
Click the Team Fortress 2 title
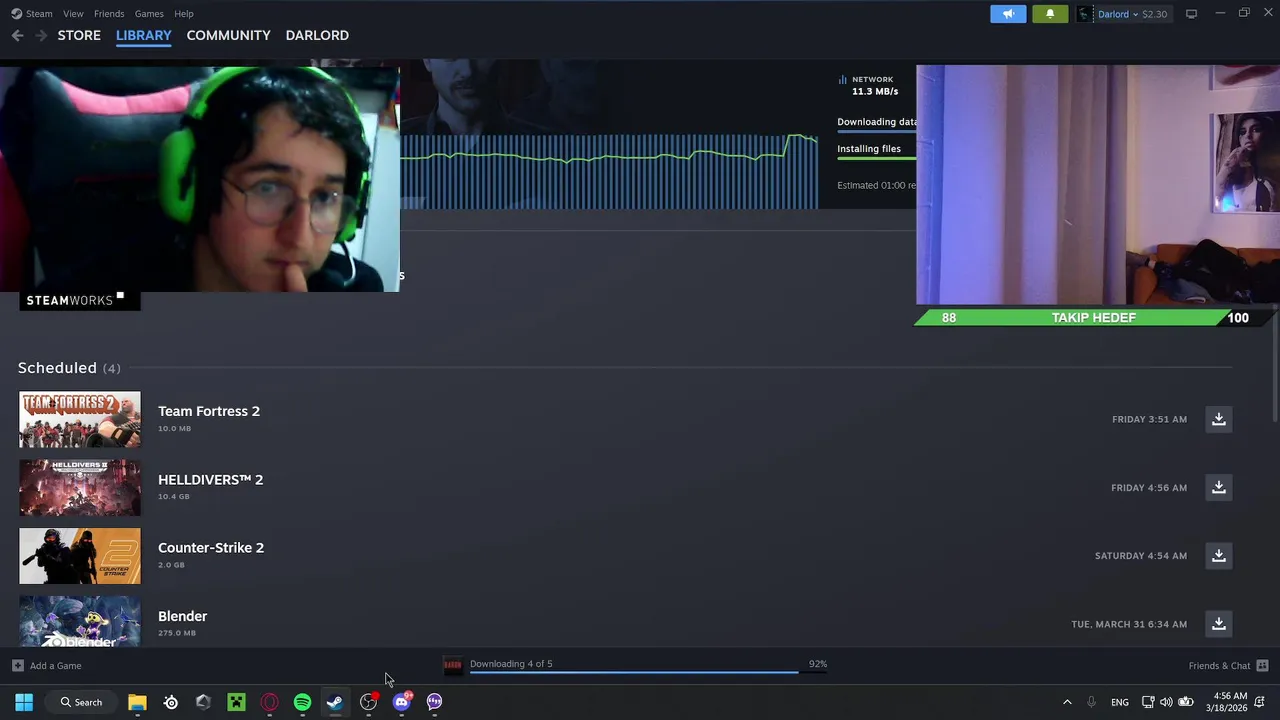coord(209,411)
